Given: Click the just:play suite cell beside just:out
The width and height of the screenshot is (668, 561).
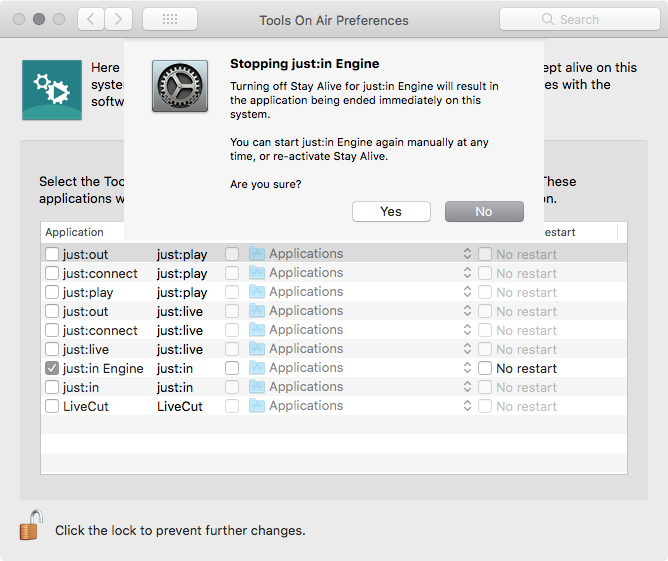Looking at the screenshot, I should (x=182, y=254).
